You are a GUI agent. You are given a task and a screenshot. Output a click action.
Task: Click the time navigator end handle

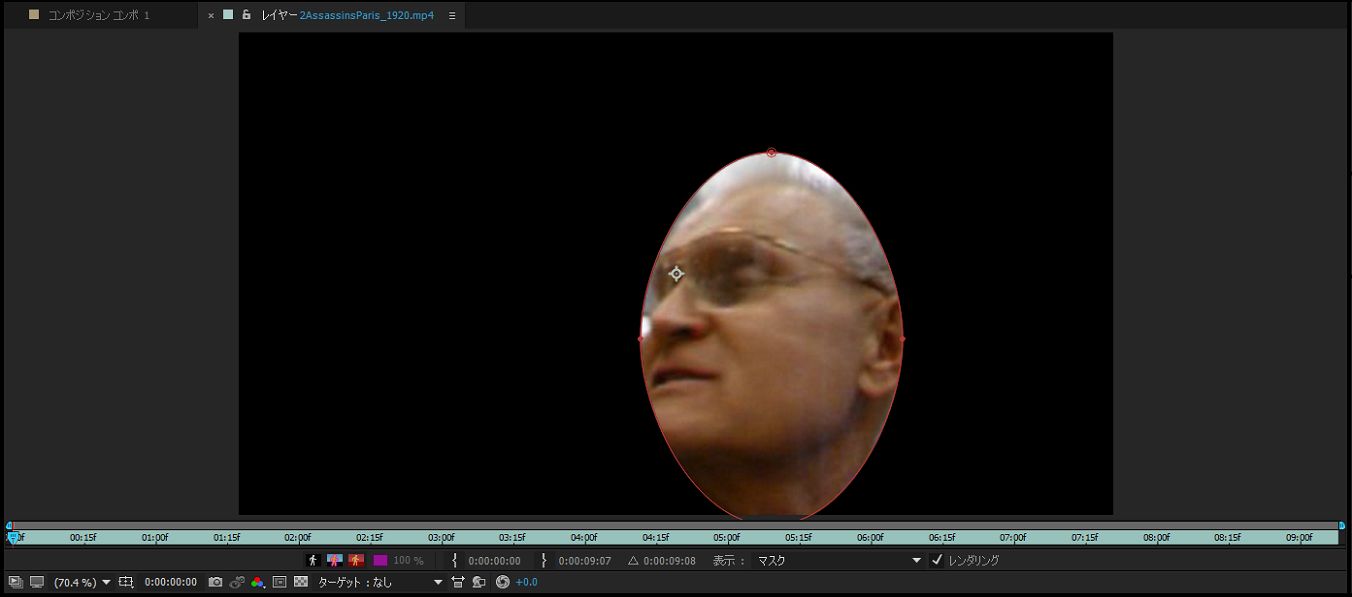(1342, 525)
